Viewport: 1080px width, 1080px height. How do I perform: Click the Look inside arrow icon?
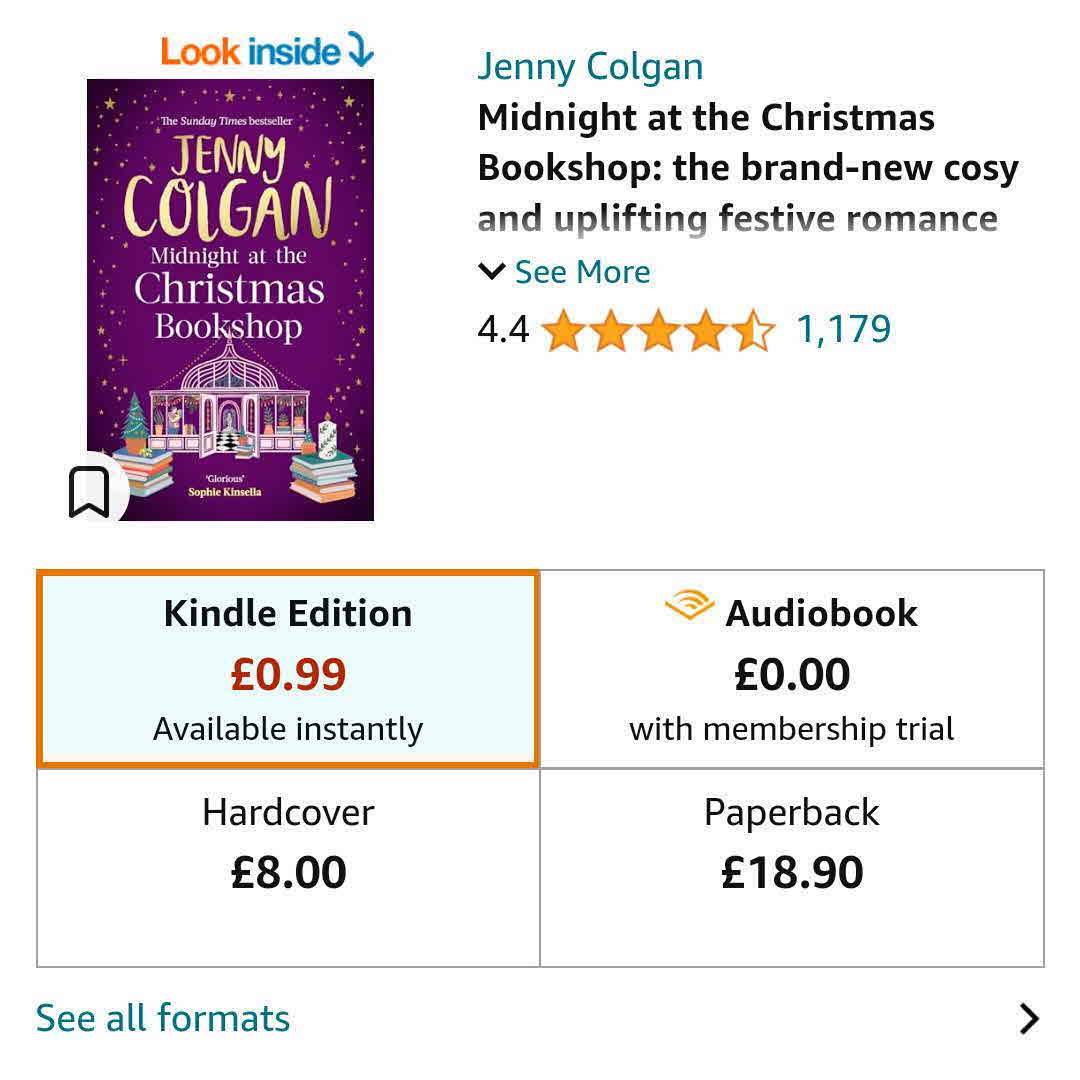pyautogui.click(x=359, y=50)
